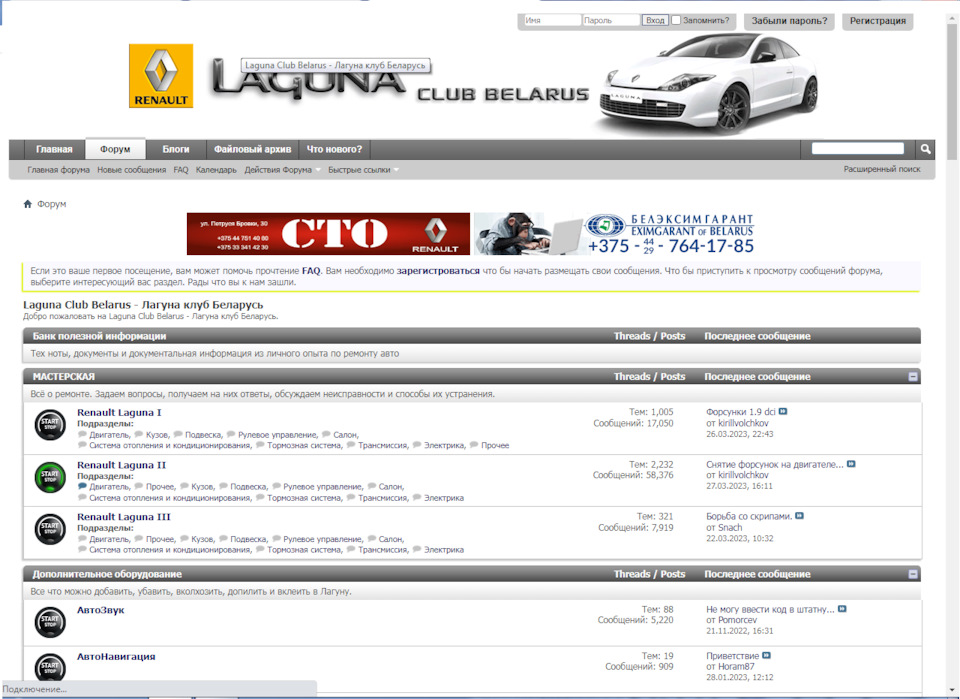Click the Laguna Club Belarus header logo
This screenshot has height=699, width=960.
400,81
